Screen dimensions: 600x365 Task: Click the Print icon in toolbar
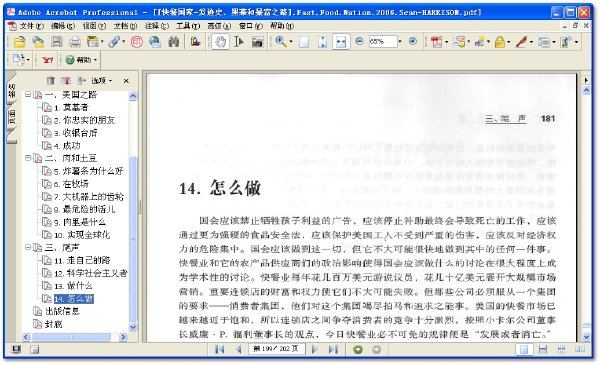pyautogui.click(x=75, y=42)
